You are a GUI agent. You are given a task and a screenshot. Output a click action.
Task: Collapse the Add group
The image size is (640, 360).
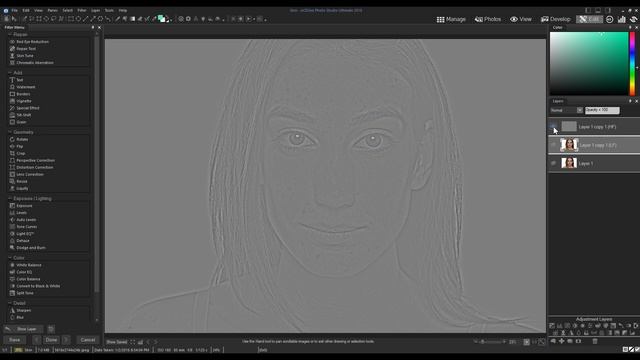tap(10, 73)
